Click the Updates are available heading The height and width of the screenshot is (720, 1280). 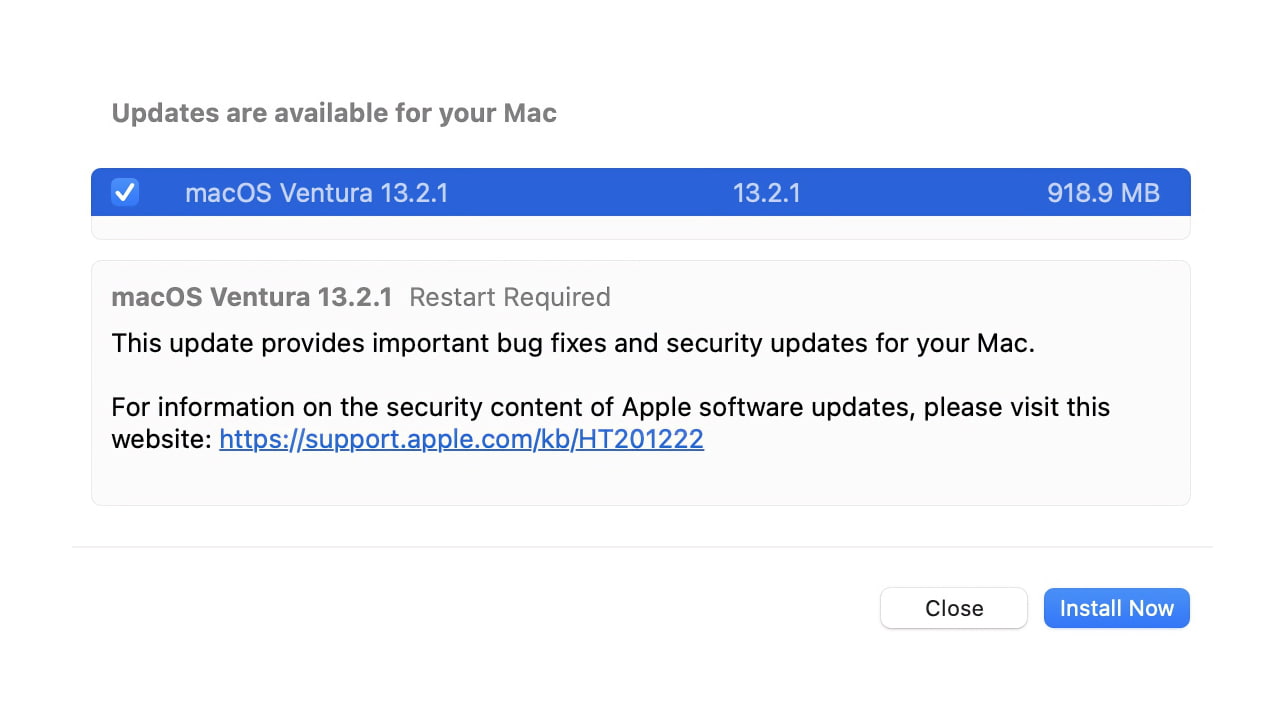[334, 113]
